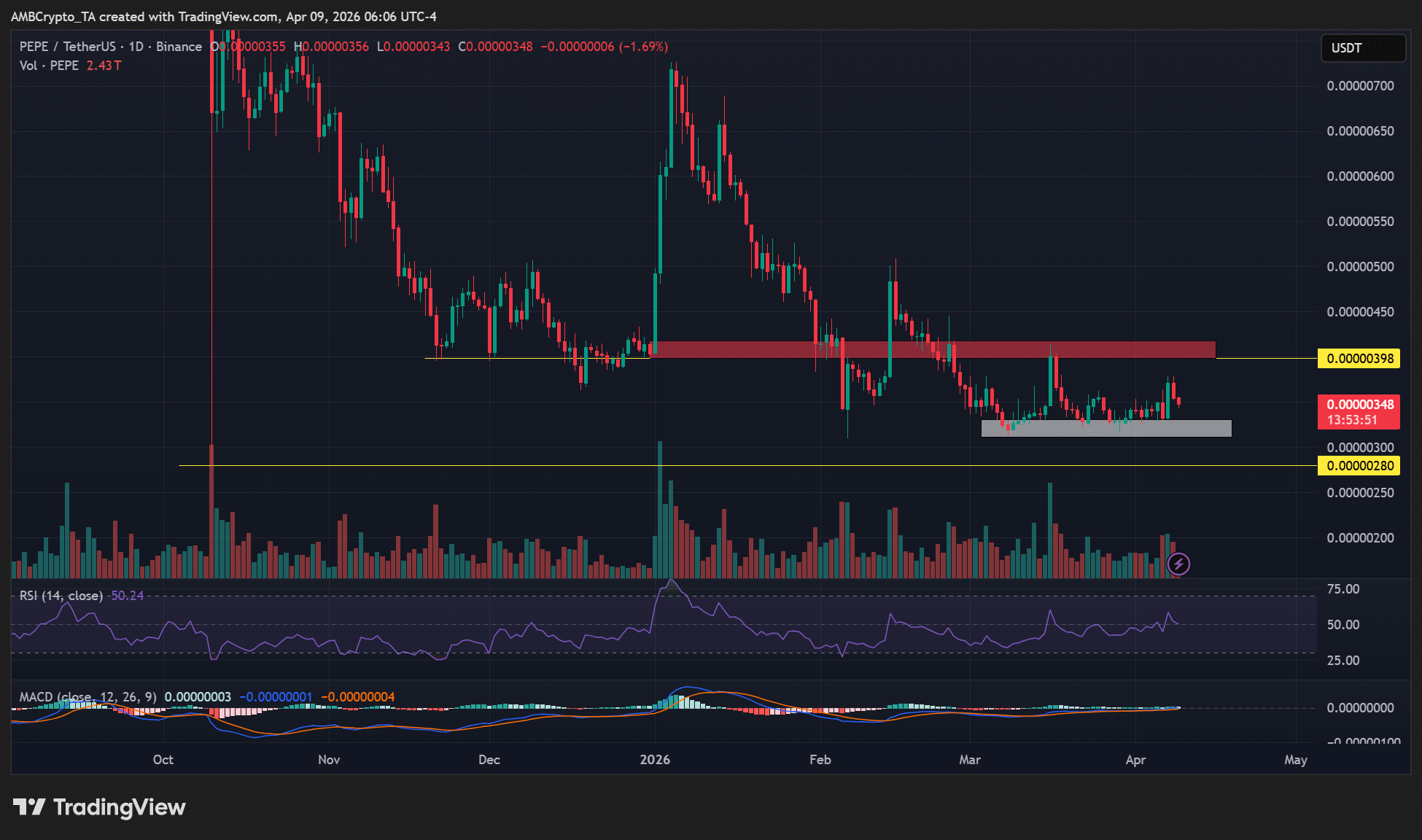Viewport: 1422px width, 840px height.
Task: Click the RSI value 50.24 readout
Action: pyautogui.click(x=127, y=596)
